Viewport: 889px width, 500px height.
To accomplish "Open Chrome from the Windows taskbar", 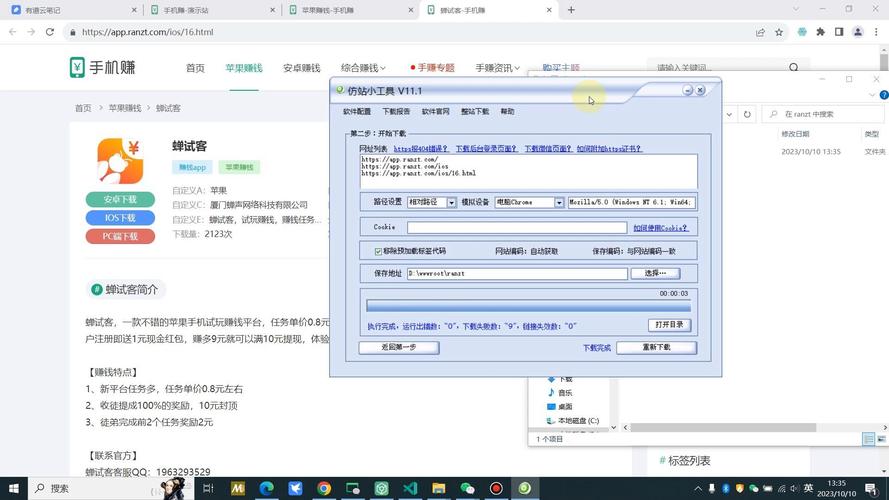I will click(x=324, y=488).
